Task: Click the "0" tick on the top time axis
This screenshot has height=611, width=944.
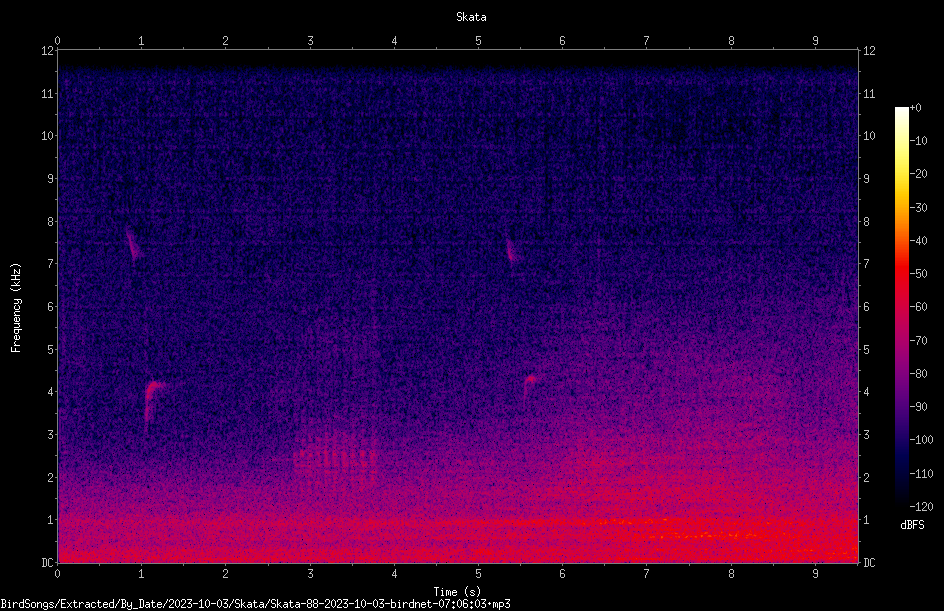Action: (x=57, y=41)
